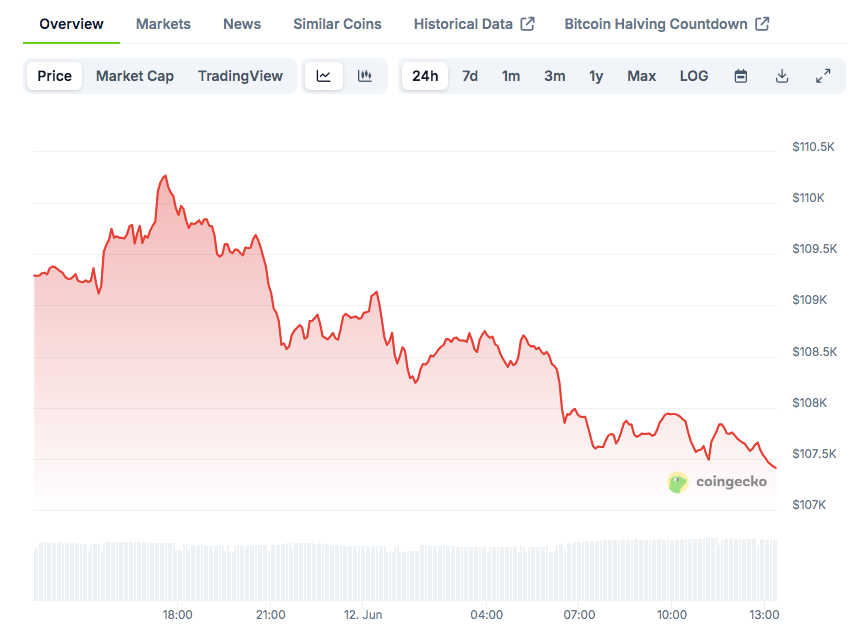Show the 1y price range
This screenshot has width=858, height=637.
tap(596, 76)
